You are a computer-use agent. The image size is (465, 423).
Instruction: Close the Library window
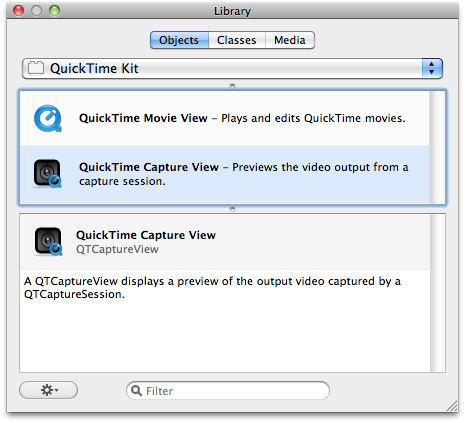[19, 11]
